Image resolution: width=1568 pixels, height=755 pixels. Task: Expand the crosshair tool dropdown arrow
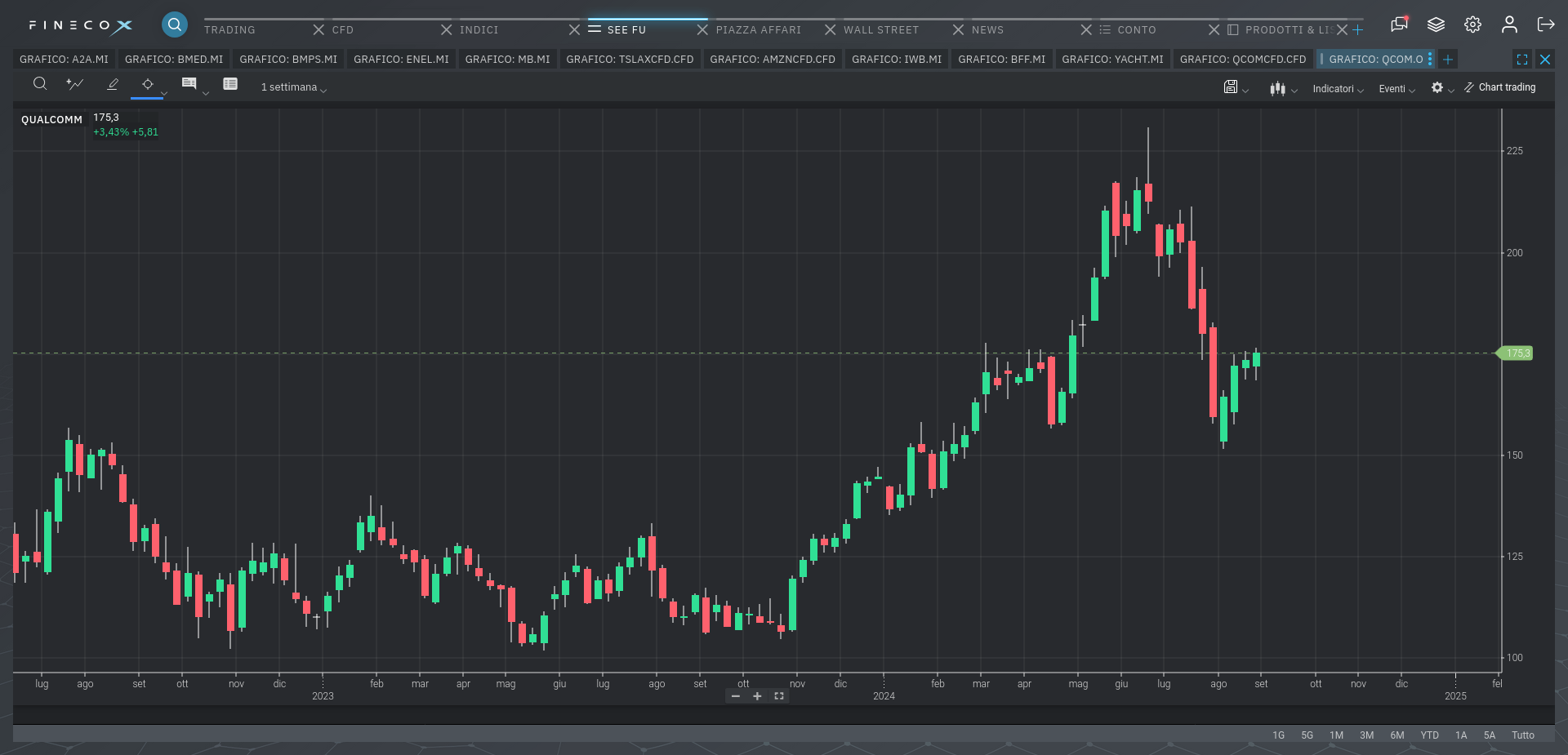tap(164, 93)
